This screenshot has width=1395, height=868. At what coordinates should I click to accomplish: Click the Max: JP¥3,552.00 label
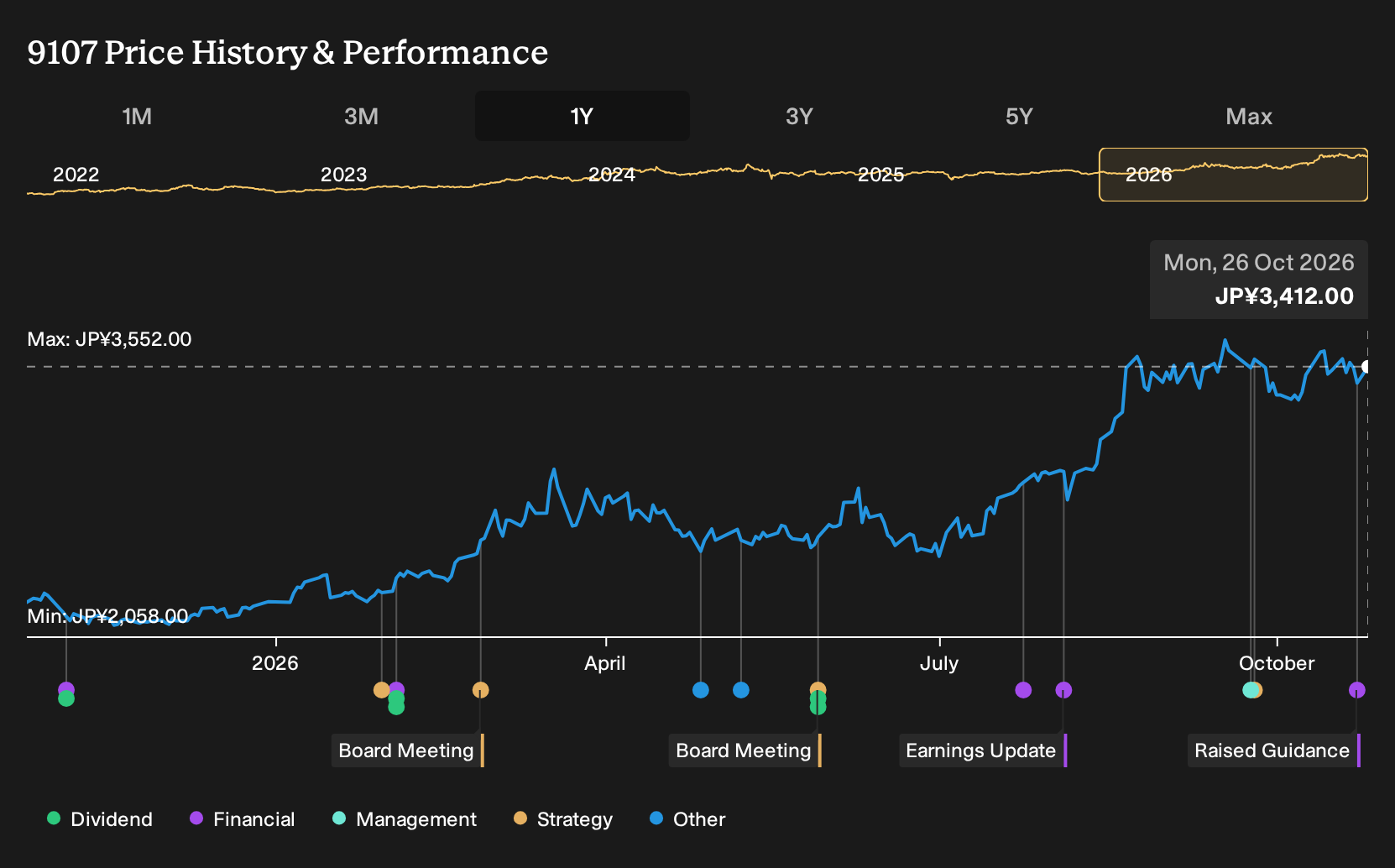click(x=110, y=339)
